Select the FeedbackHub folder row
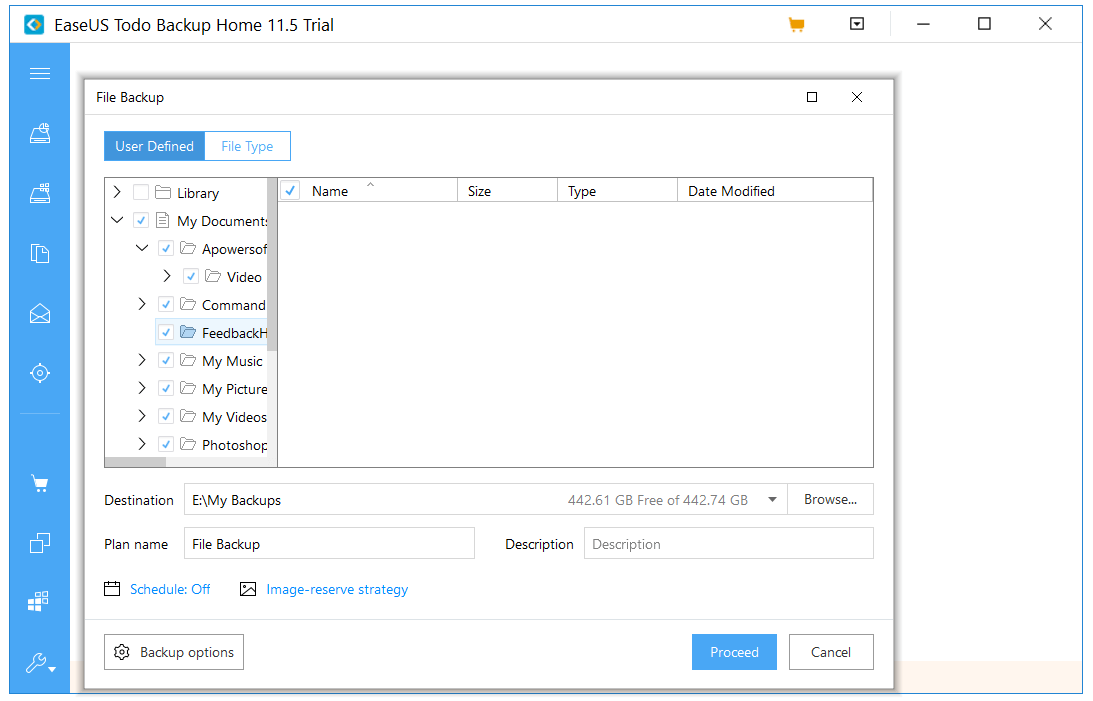 pyautogui.click(x=212, y=332)
